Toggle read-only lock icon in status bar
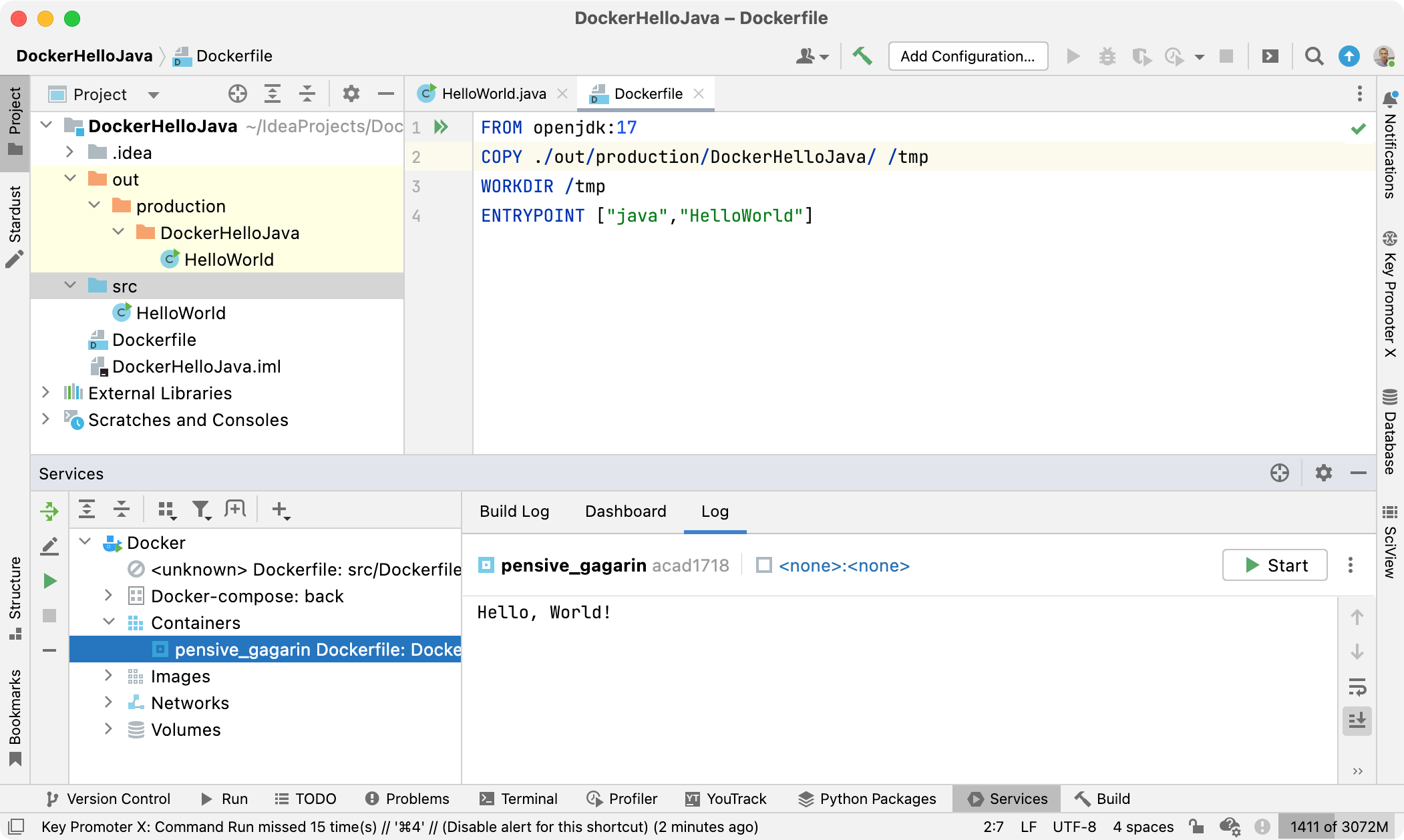Viewport: 1404px width, 840px height. click(1196, 827)
